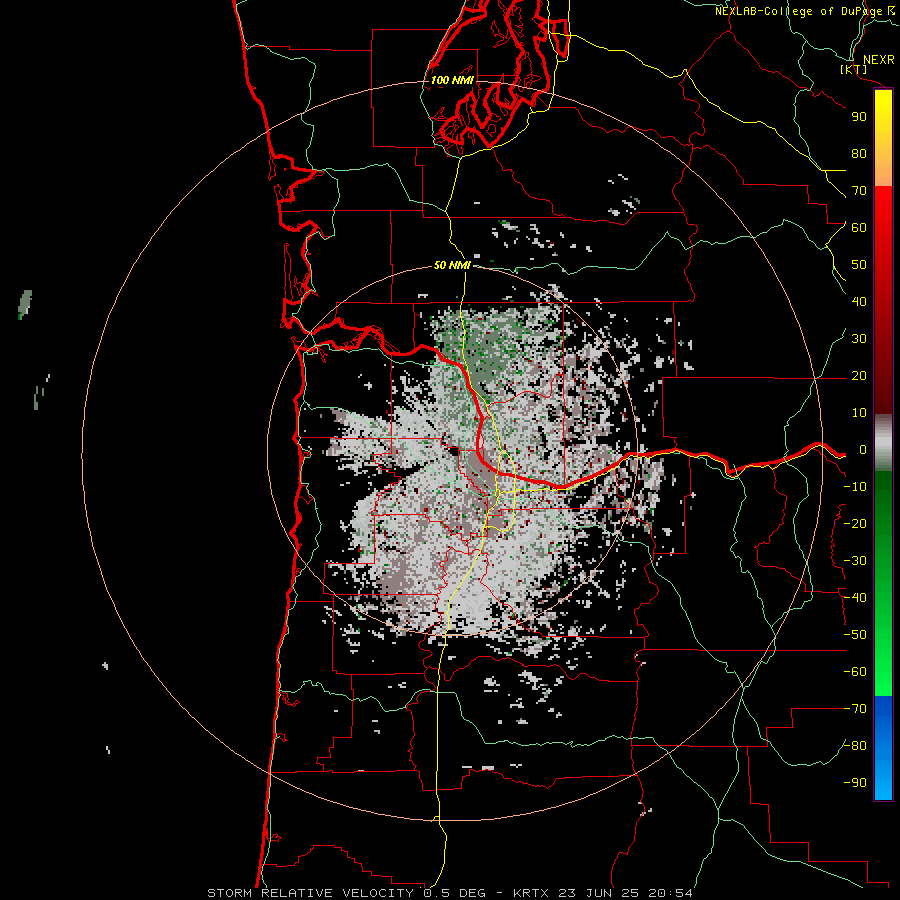Image resolution: width=900 pixels, height=900 pixels.
Task: Select the 60 knot scale label
Action: coord(859,228)
